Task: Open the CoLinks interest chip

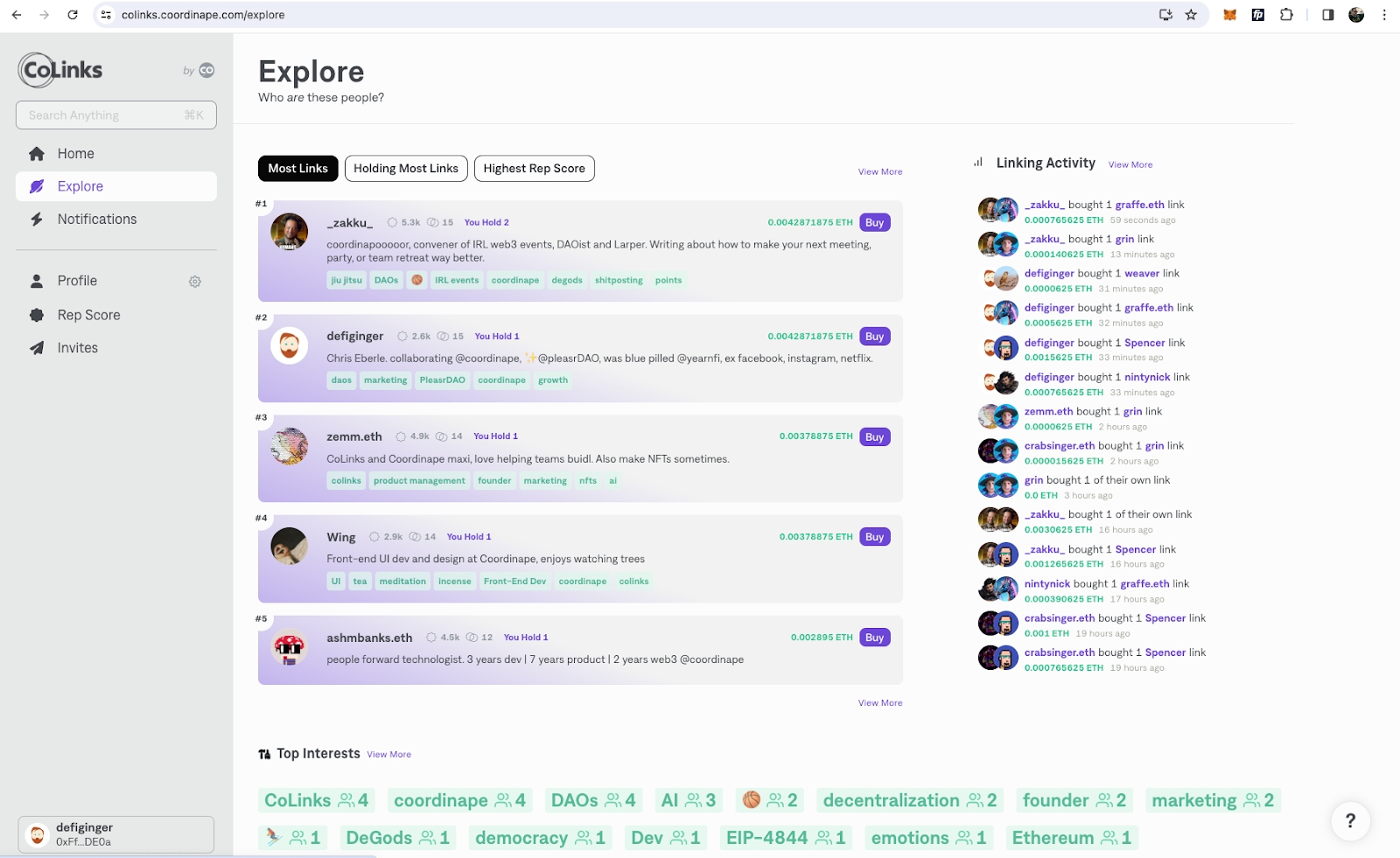Action: (317, 800)
